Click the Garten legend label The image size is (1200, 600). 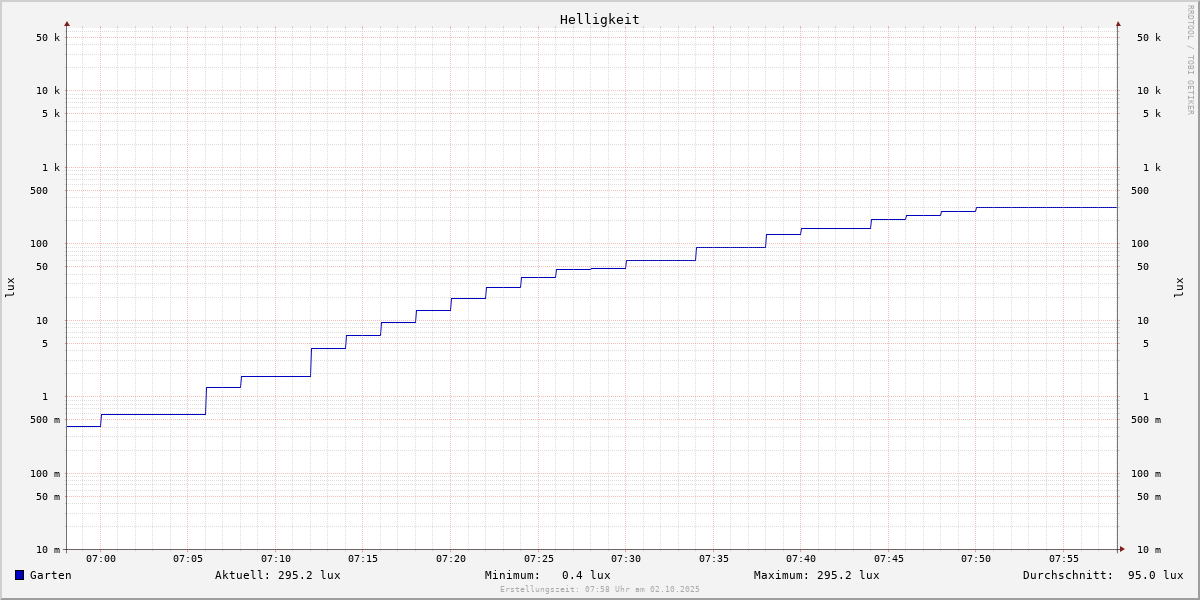50,575
